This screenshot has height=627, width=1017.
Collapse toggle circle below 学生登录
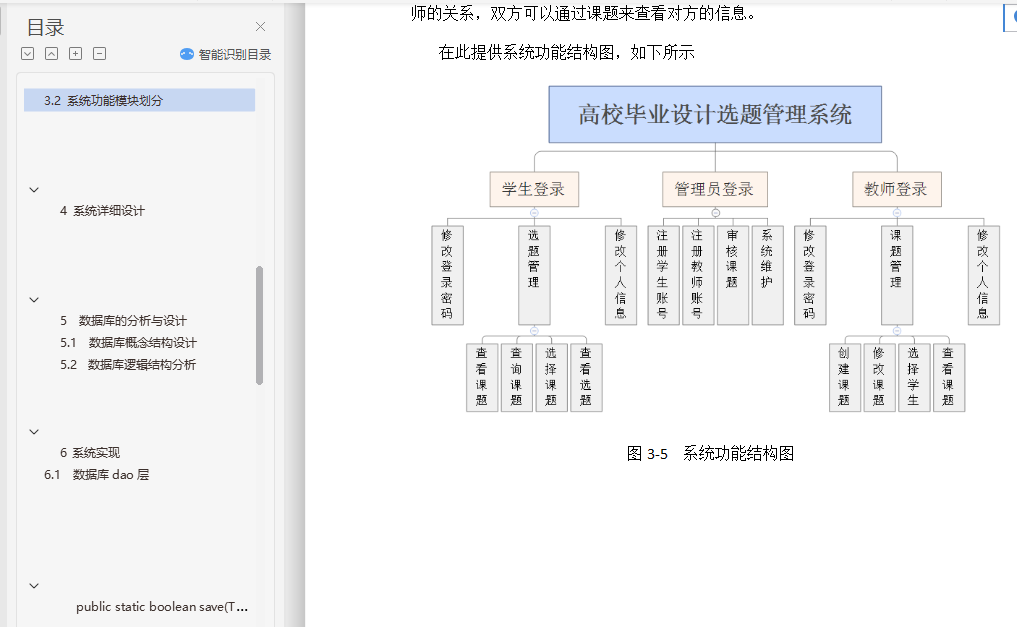[534, 213]
